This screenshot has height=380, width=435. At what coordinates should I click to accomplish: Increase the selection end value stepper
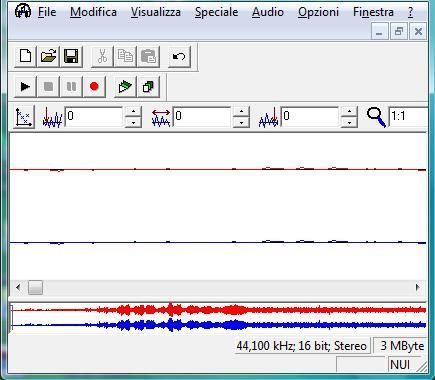349,111
